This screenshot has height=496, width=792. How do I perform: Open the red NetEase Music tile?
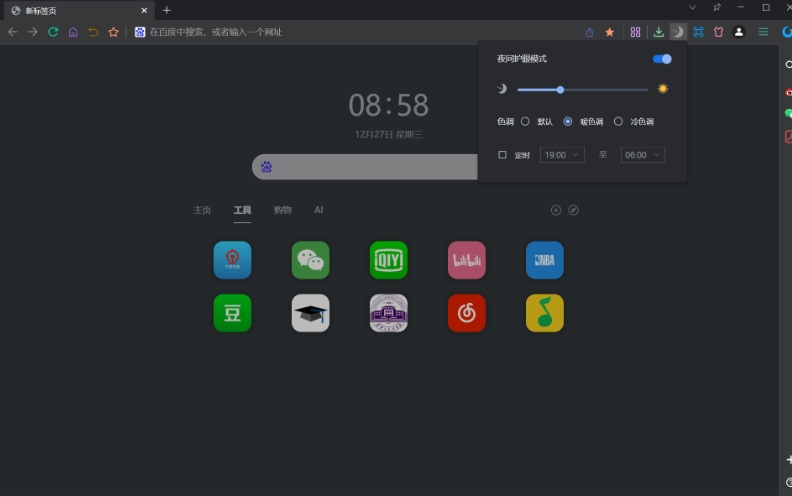click(x=467, y=313)
